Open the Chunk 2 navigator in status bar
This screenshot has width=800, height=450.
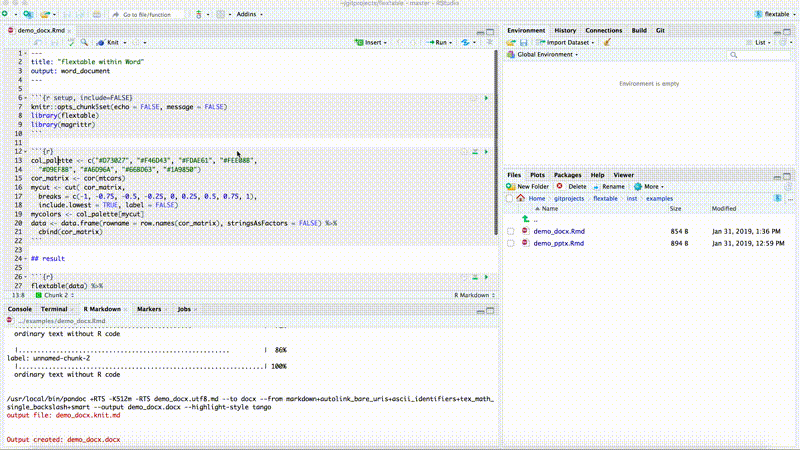(55, 295)
